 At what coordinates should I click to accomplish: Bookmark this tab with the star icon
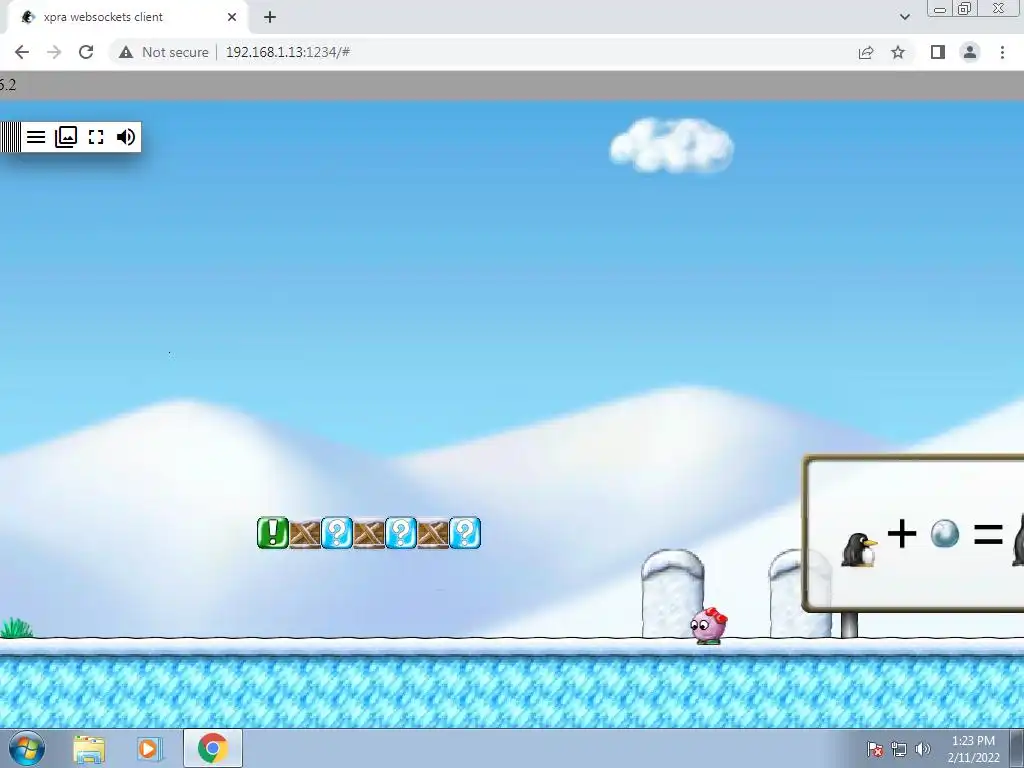click(x=898, y=52)
